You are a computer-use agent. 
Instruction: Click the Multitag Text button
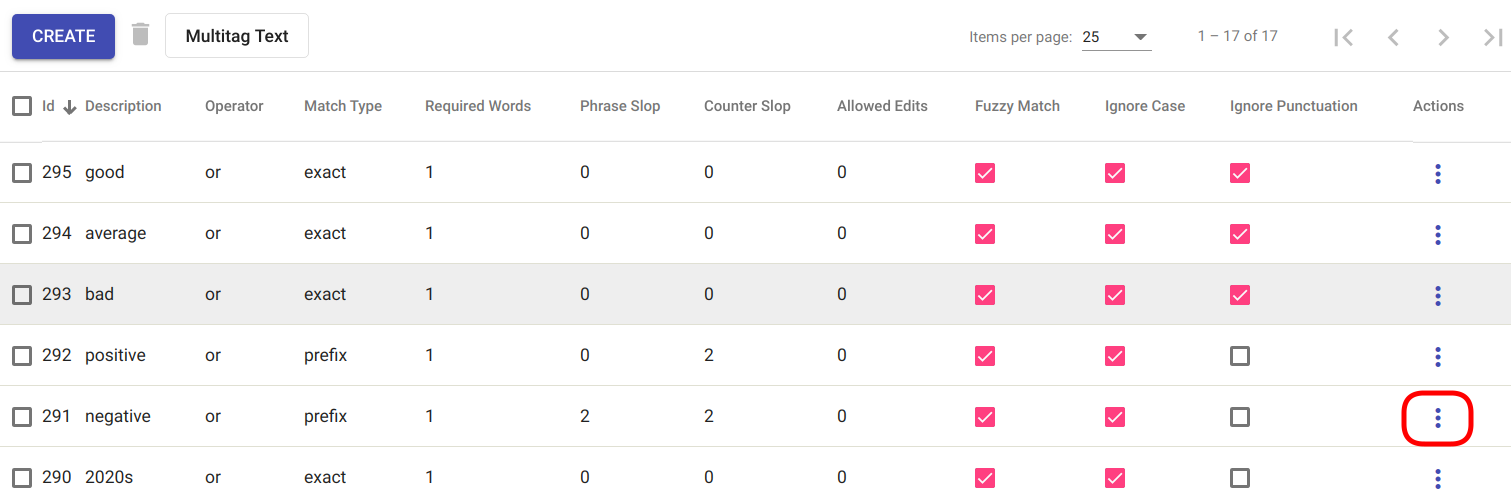pyautogui.click(x=237, y=36)
